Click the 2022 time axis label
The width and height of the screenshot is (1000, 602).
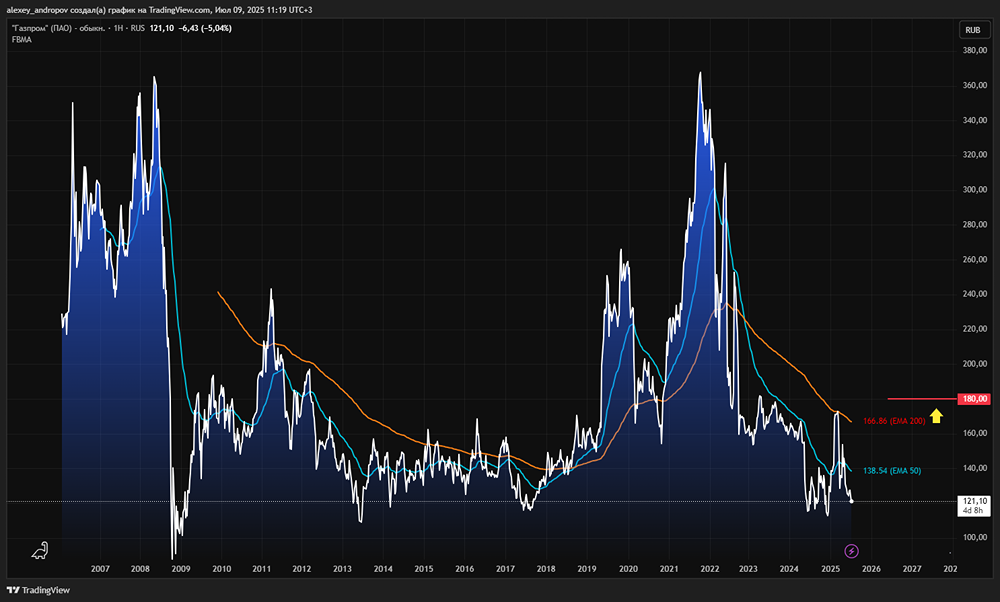tap(710, 569)
